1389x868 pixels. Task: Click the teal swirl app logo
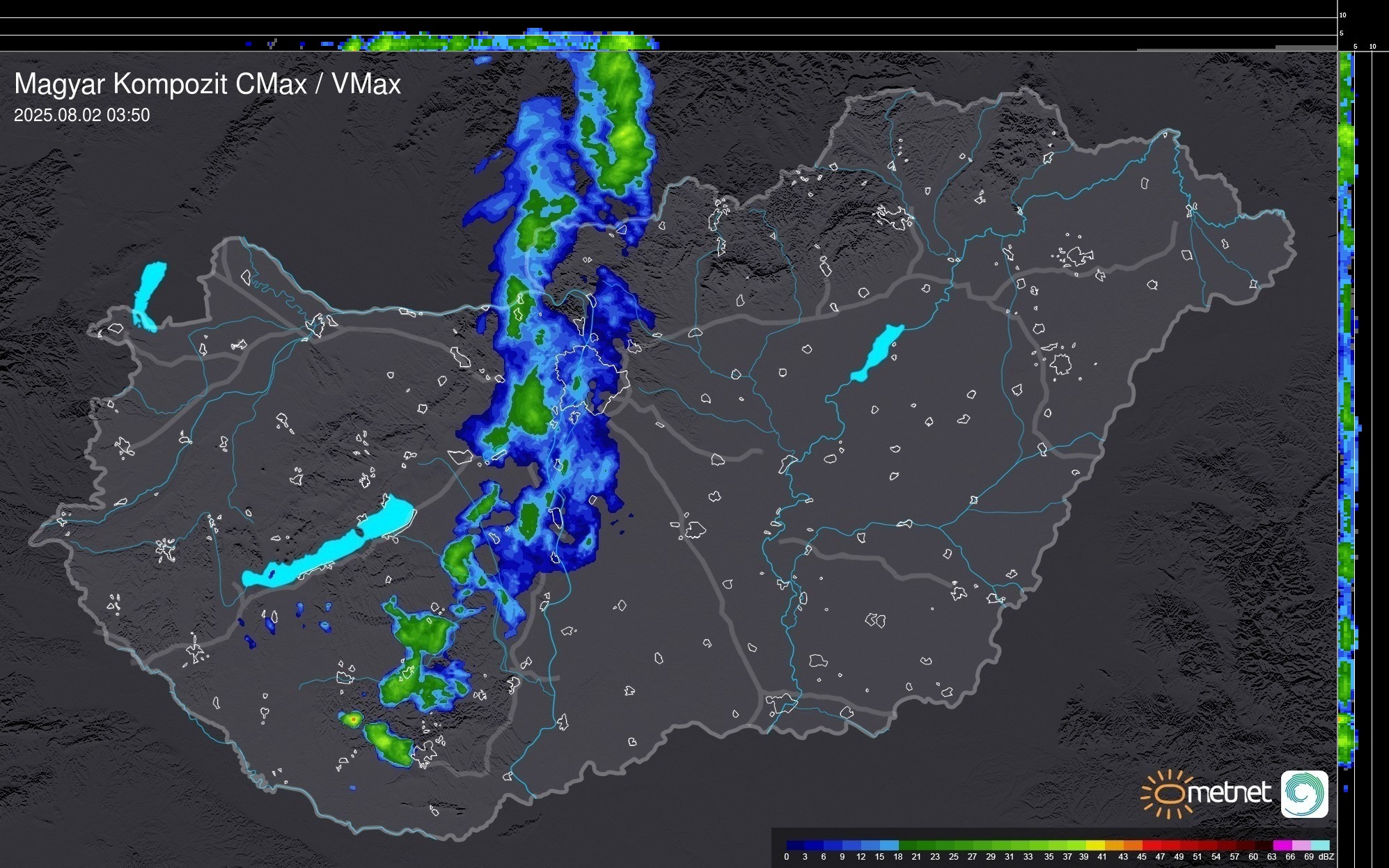click(x=1304, y=794)
